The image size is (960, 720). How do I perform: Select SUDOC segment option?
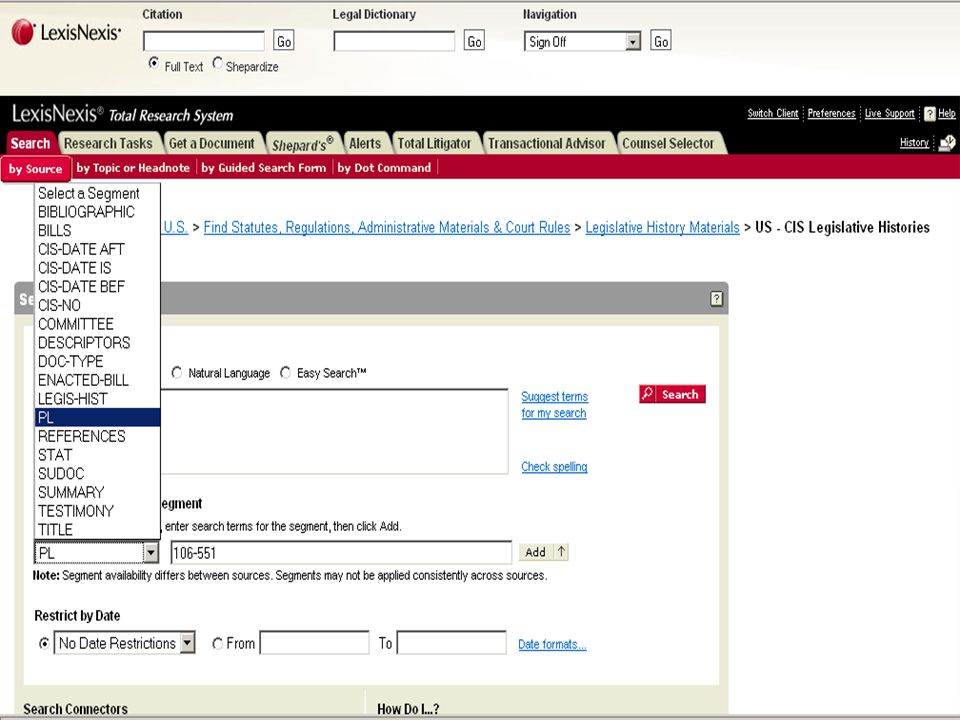tap(97, 473)
